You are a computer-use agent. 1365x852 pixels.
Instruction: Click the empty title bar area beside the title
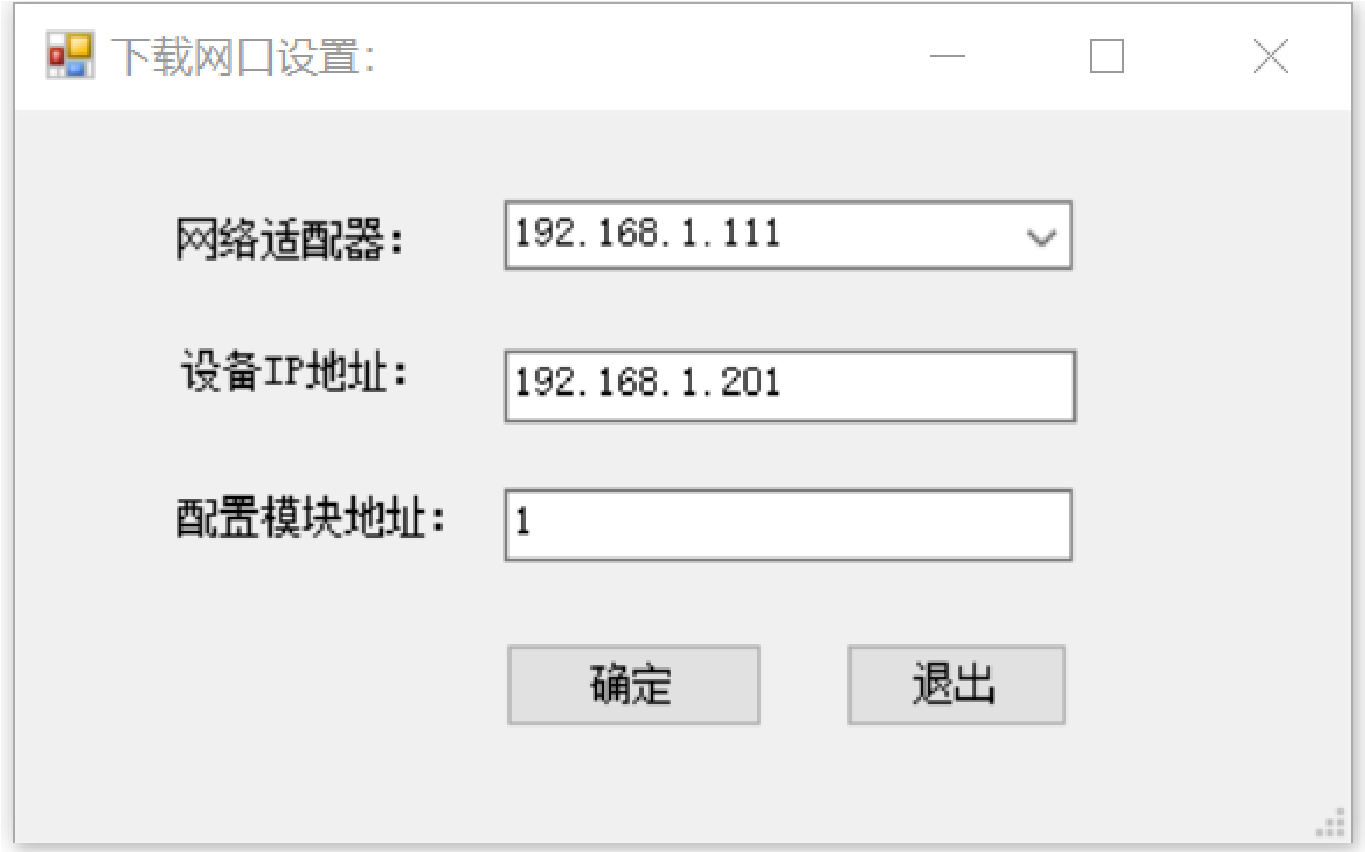(x=640, y=57)
